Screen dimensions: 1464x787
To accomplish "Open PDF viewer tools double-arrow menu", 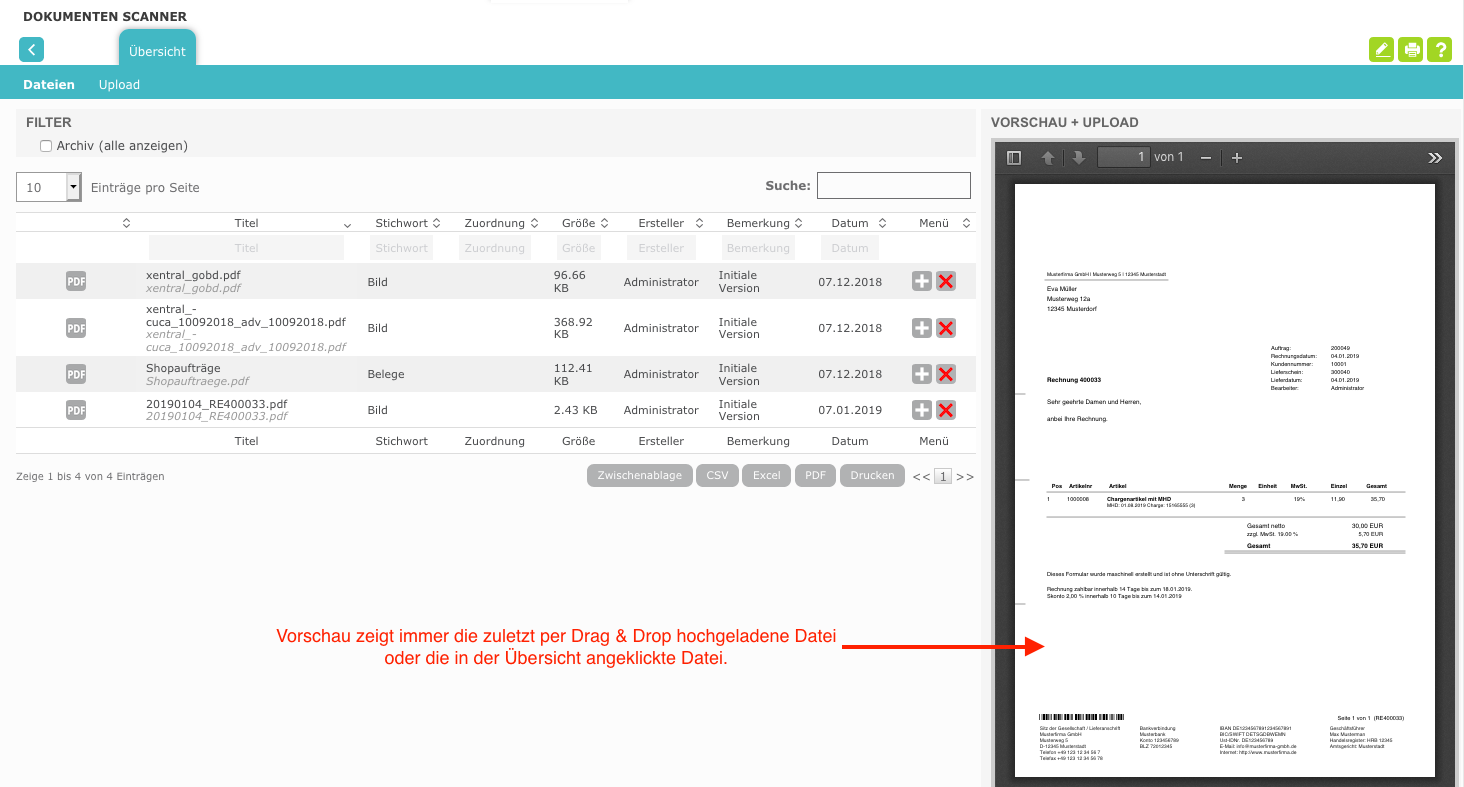I will [1435, 158].
